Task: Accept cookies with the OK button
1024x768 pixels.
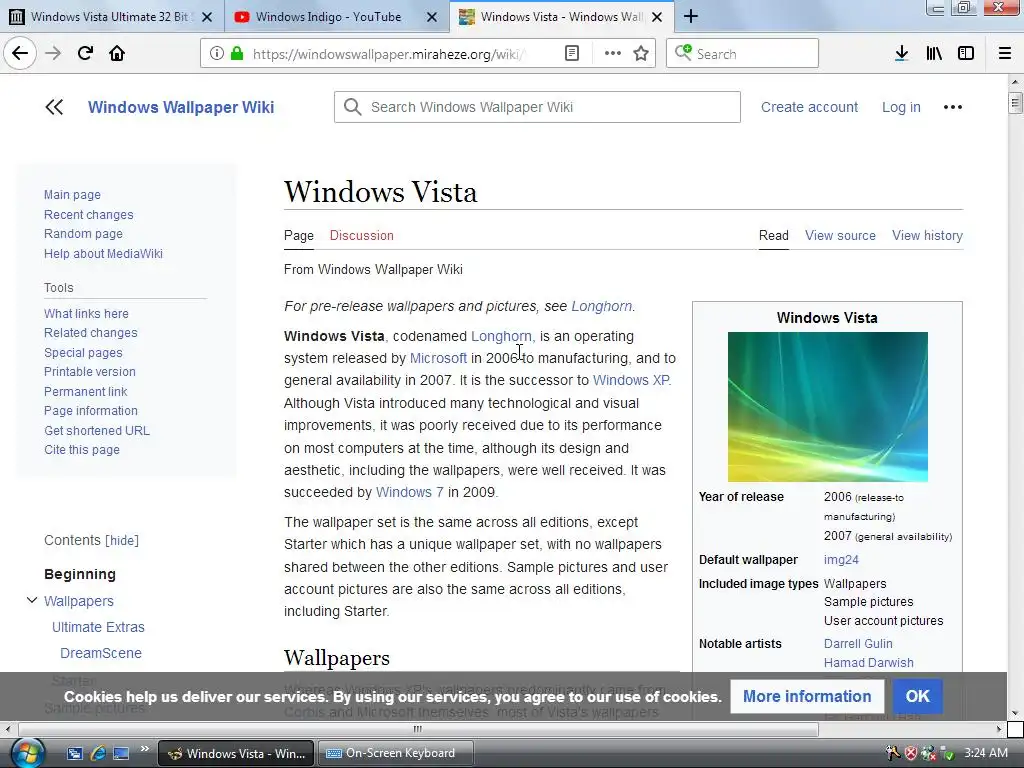Action: coord(917,696)
